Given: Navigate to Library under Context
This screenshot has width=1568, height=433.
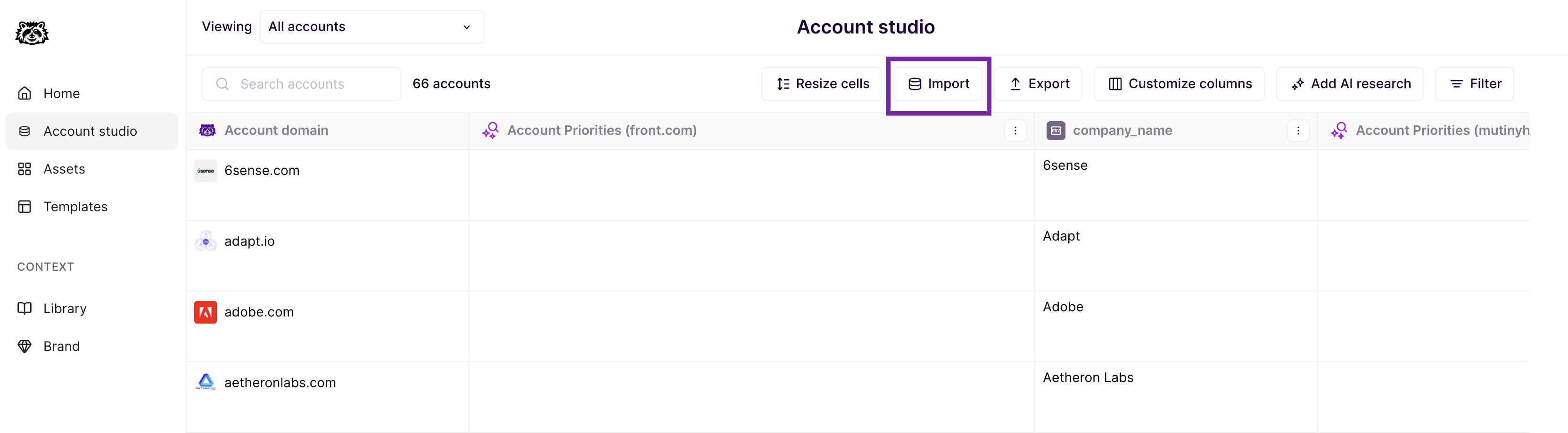Looking at the screenshot, I should click(x=65, y=309).
